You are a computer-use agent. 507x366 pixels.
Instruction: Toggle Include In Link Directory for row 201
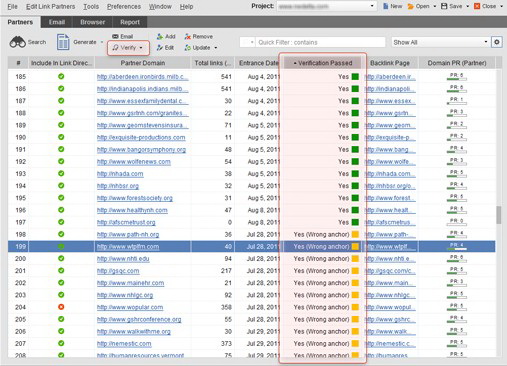(x=61, y=270)
